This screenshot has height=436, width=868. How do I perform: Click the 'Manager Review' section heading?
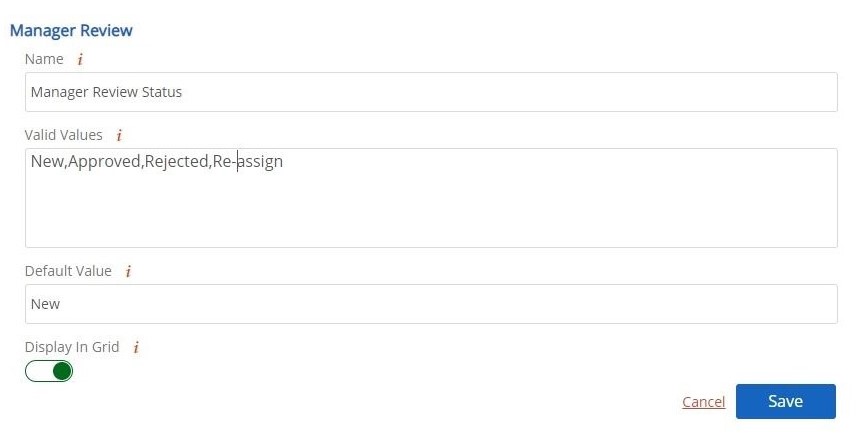(x=71, y=30)
